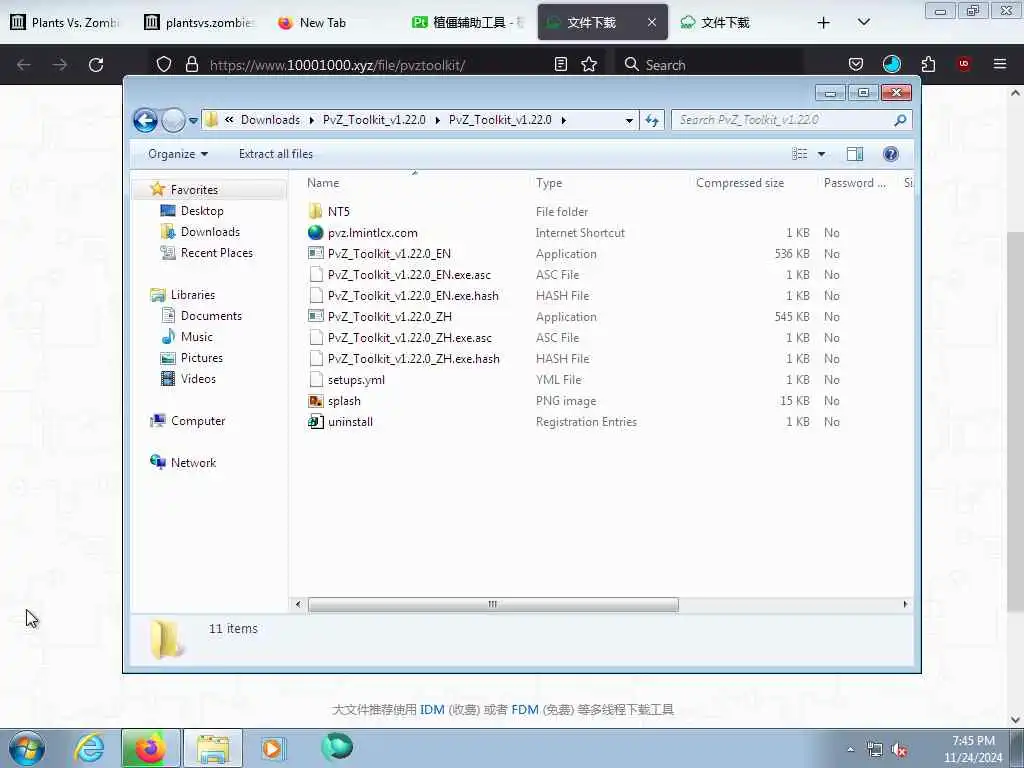Click Extract all files
The image size is (1024, 768).
276,154
